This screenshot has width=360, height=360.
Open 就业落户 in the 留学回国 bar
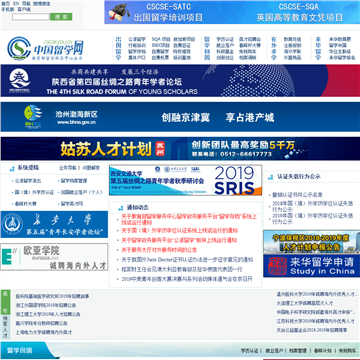pos(274,351)
